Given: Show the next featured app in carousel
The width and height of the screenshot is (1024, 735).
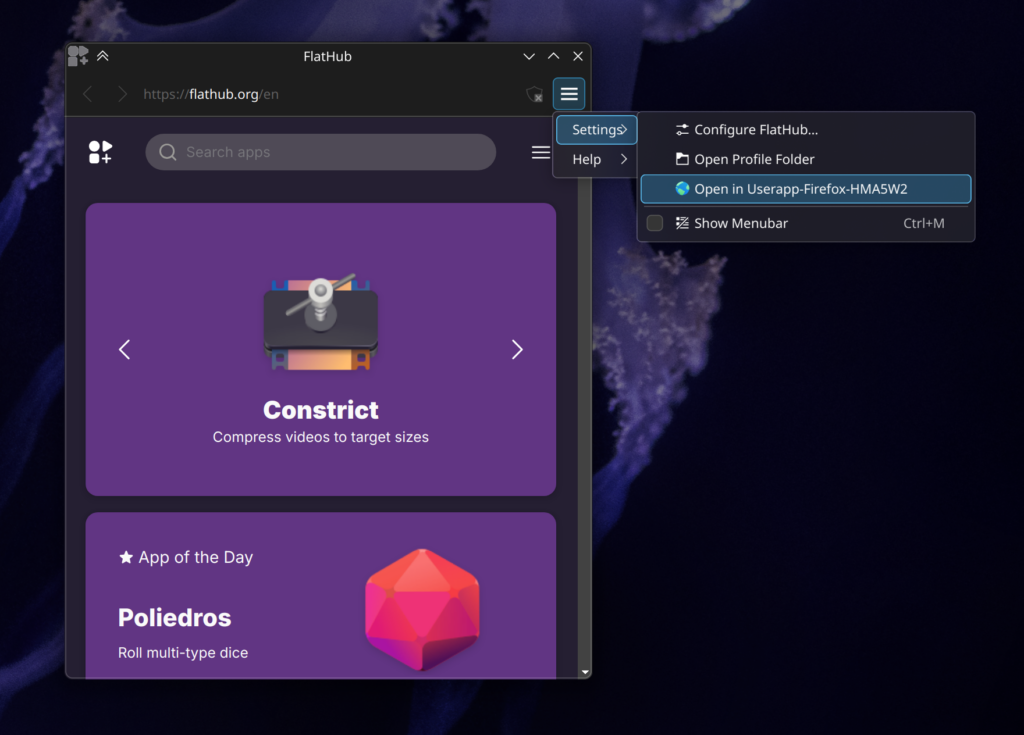Looking at the screenshot, I should point(517,349).
